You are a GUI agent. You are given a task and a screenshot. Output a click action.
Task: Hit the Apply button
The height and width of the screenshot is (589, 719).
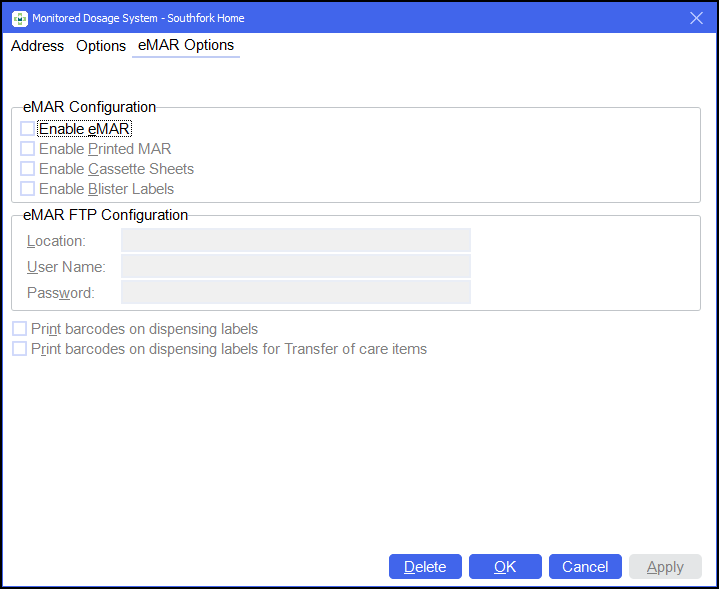665,567
